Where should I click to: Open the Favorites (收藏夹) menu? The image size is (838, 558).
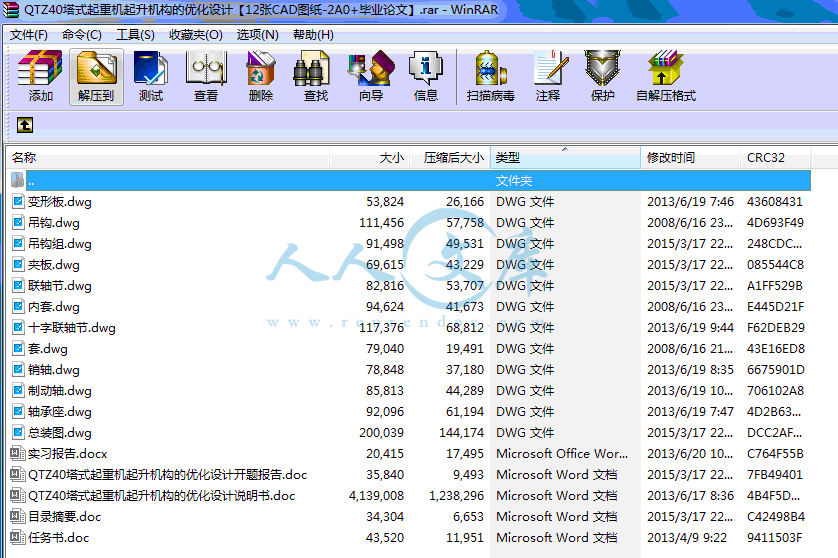tap(196, 35)
